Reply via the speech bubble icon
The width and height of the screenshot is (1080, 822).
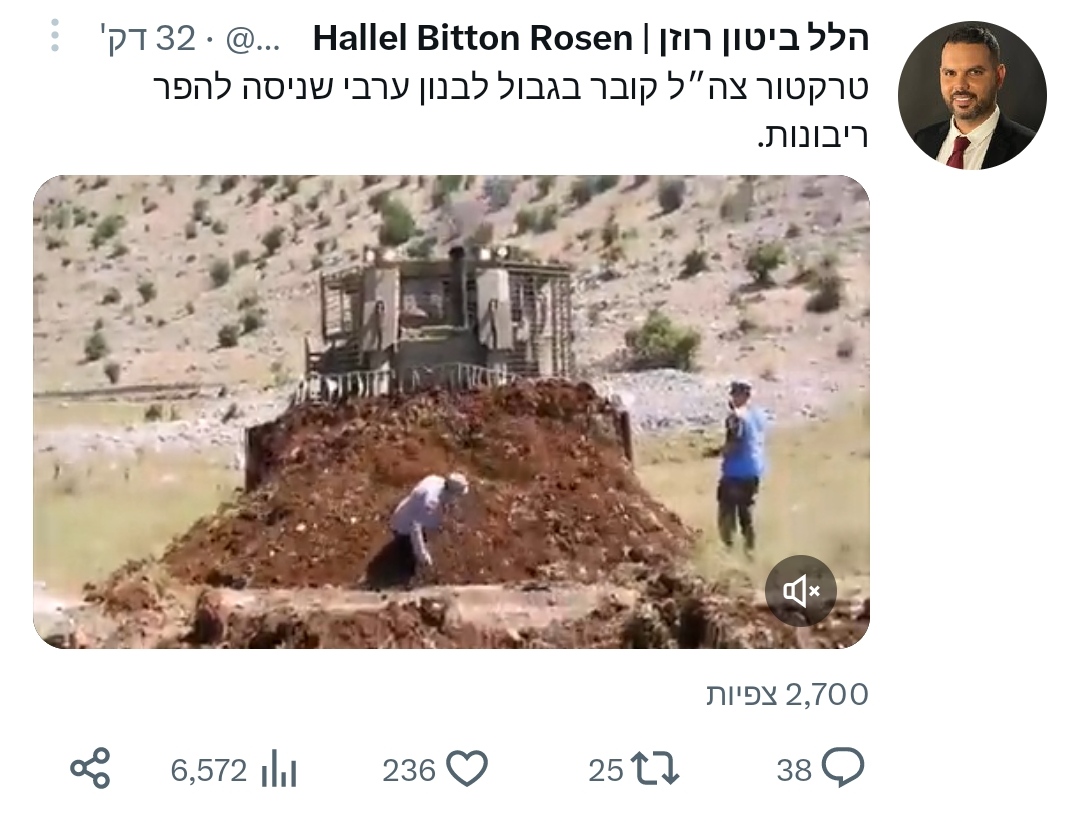point(843,768)
